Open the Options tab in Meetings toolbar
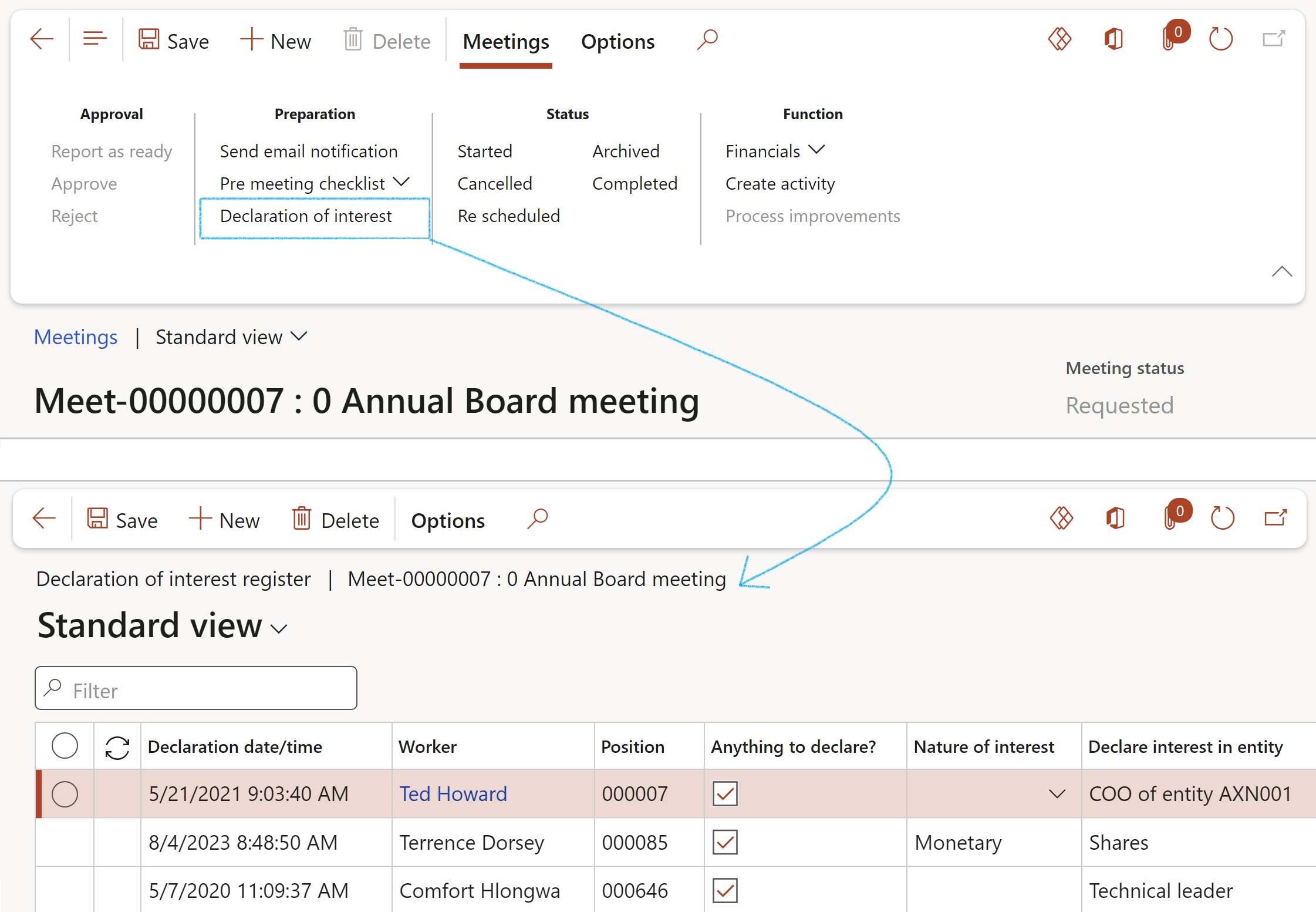 pos(617,42)
